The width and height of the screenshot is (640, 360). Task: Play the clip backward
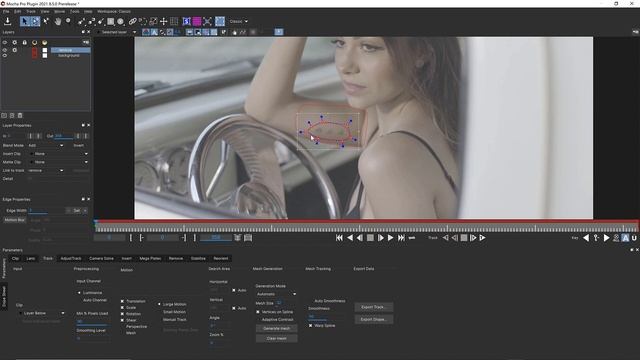350,238
